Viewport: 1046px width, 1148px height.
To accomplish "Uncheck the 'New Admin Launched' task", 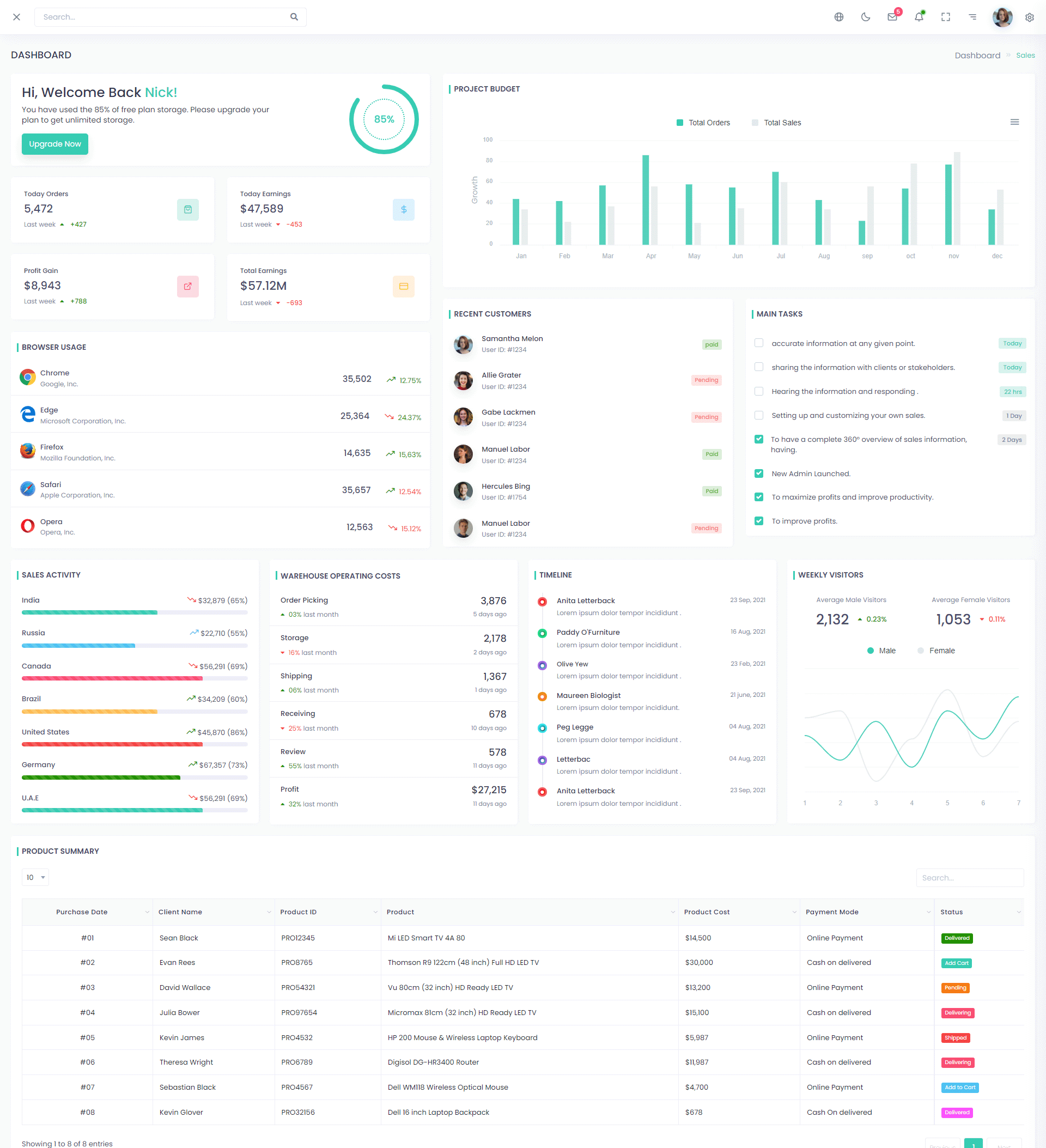I will coord(758,473).
